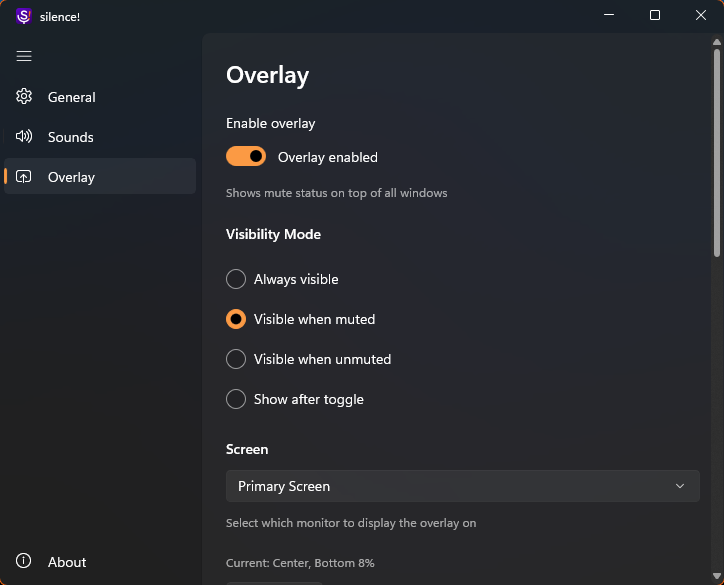Click the About info icon
This screenshot has width=724, height=585.
pos(24,561)
